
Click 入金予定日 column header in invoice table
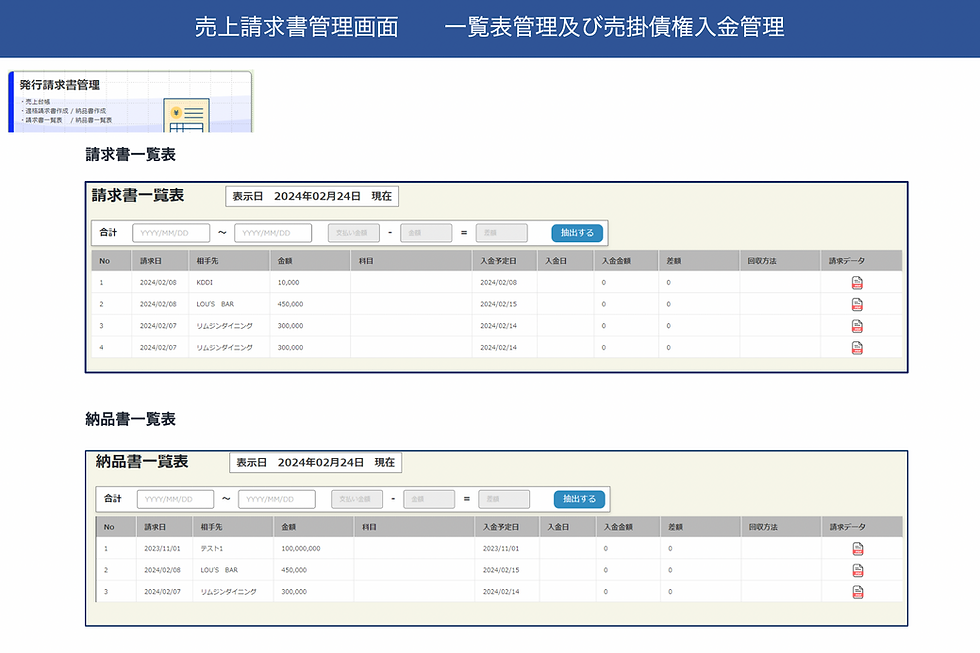(x=498, y=261)
